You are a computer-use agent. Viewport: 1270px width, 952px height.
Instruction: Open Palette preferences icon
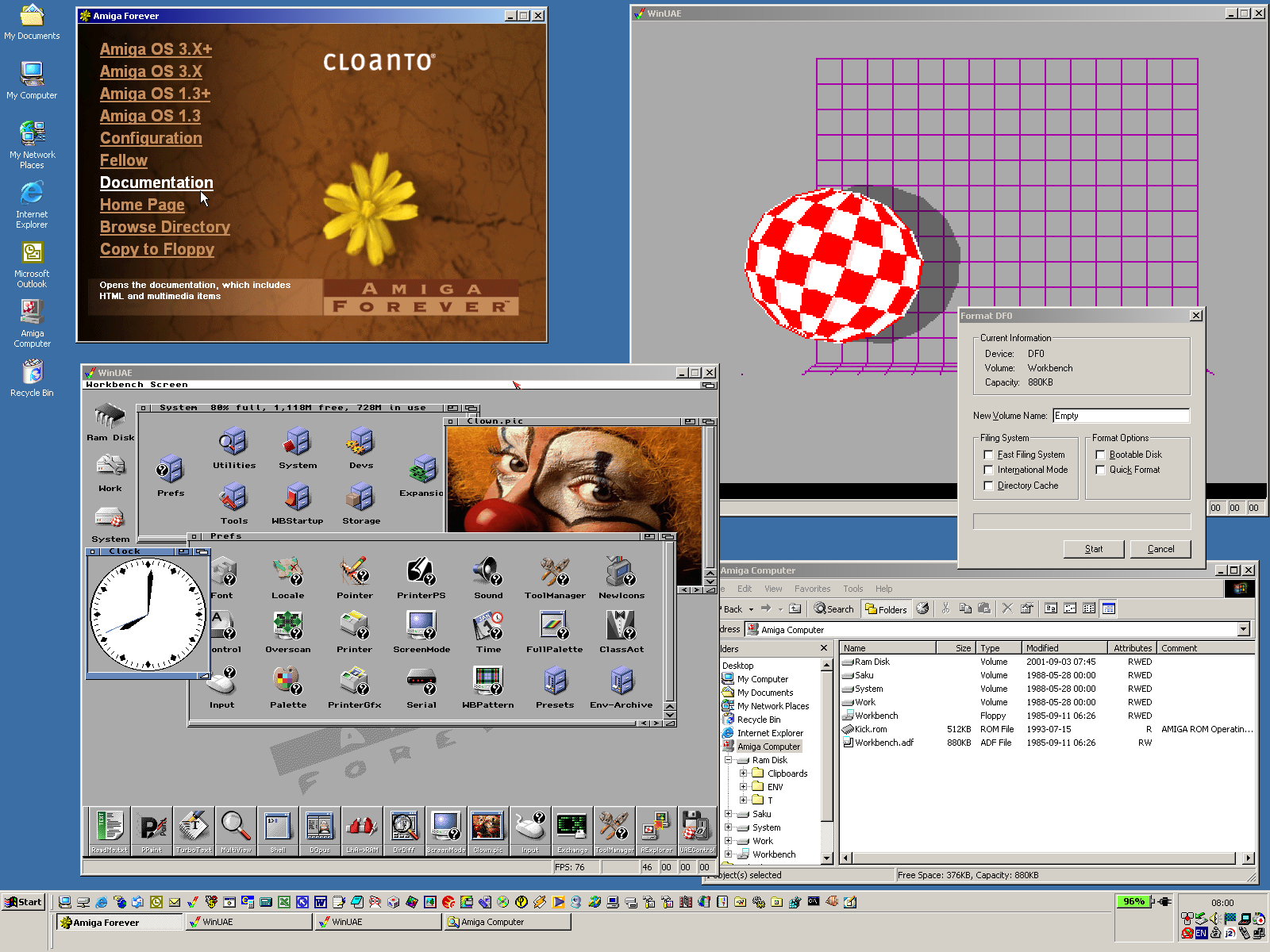[288, 688]
